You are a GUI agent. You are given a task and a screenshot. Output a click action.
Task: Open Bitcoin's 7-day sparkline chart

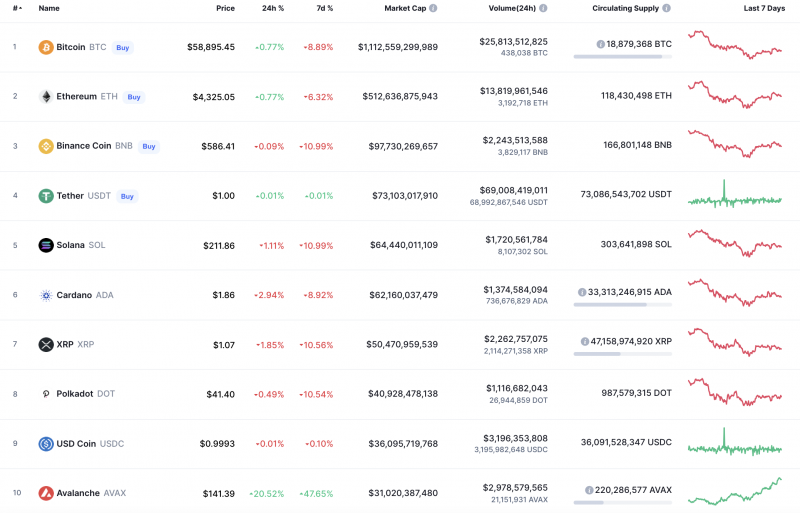click(x=735, y=45)
